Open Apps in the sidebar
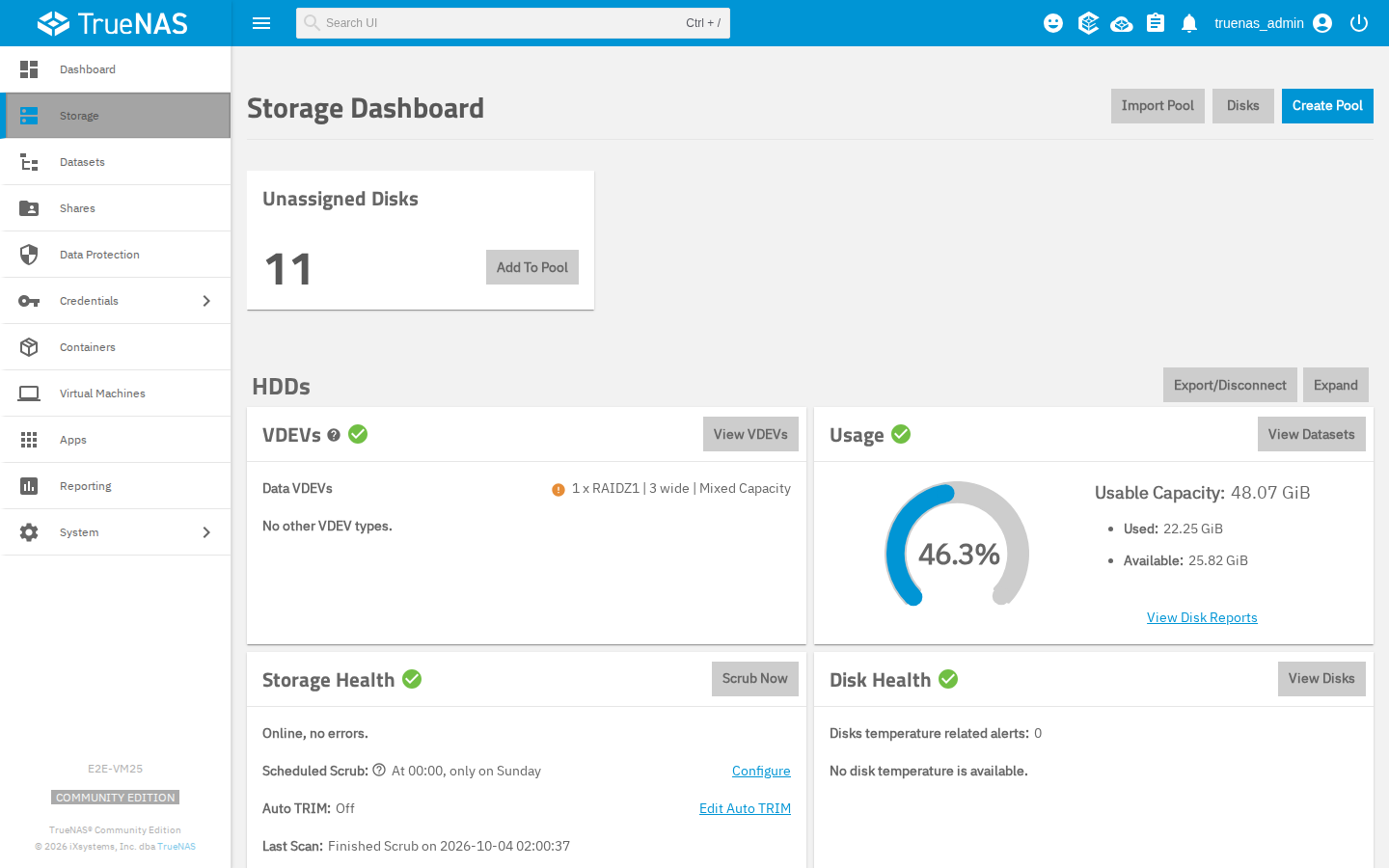 click(116, 440)
